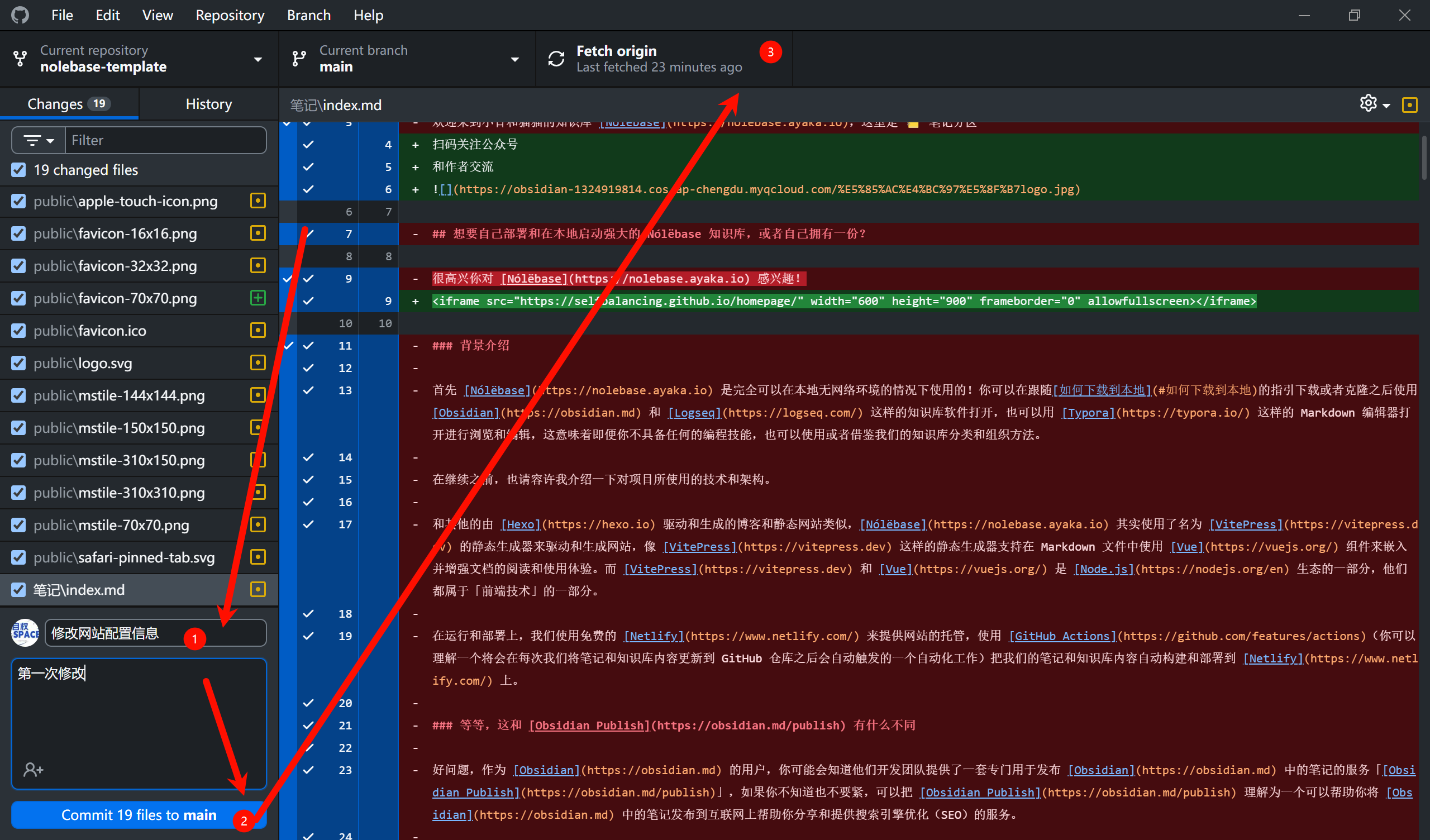Click modified icon for safari-pinned-tab.svg
Image resolution: width=1430 pixels, height=840 pixels.
(x=258, y=557)
